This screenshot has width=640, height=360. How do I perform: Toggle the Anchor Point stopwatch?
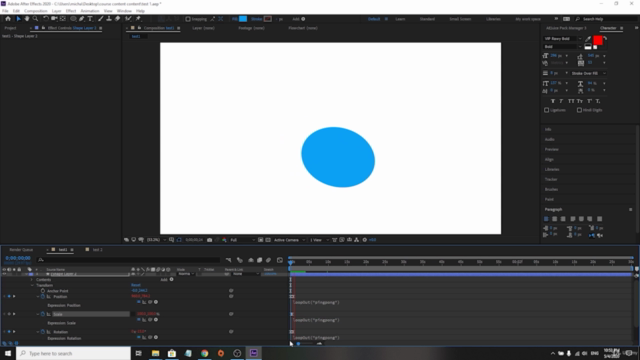[43, 291]
